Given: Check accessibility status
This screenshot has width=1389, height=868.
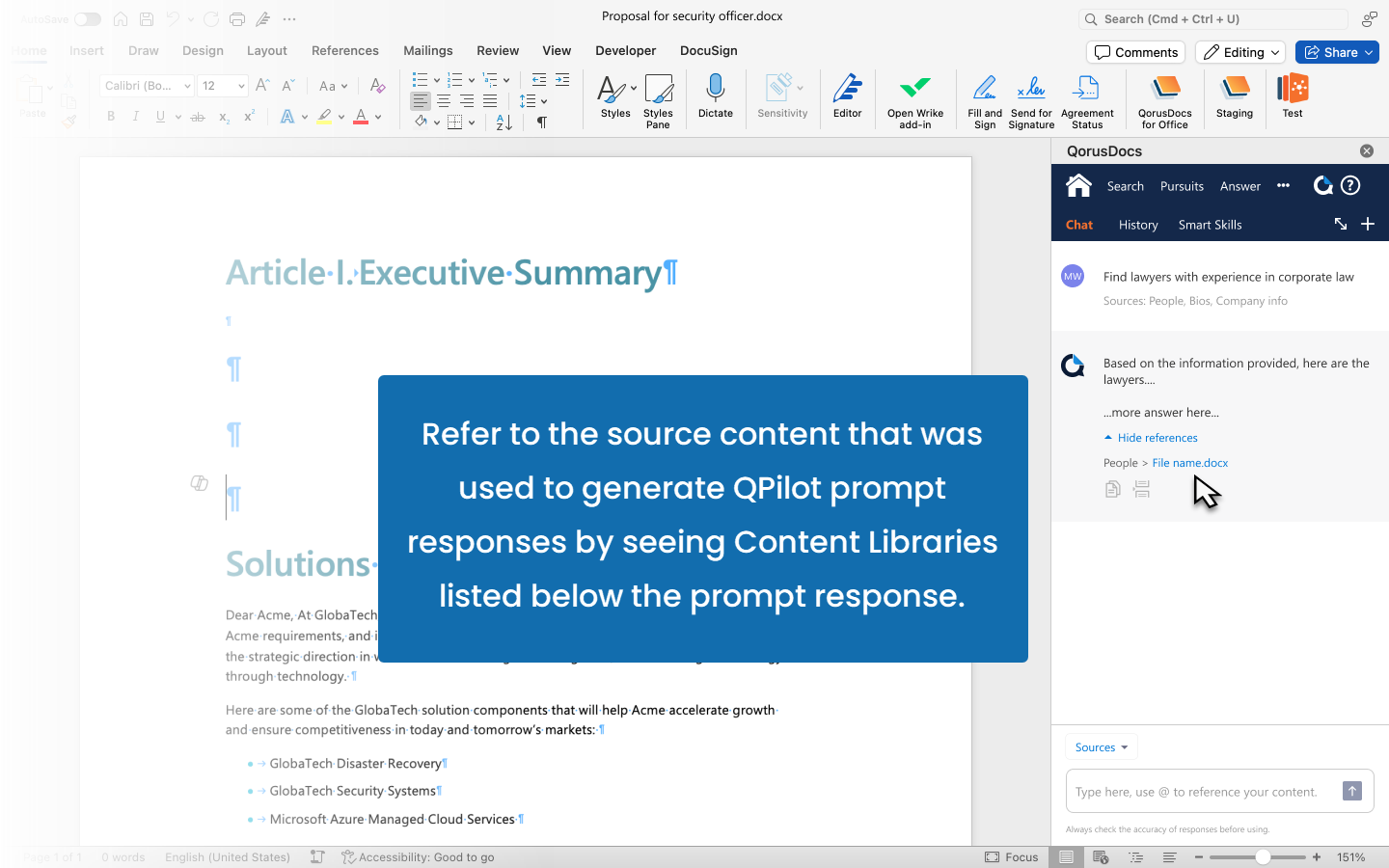Looking at the screenshot, I should pos(418,856).
